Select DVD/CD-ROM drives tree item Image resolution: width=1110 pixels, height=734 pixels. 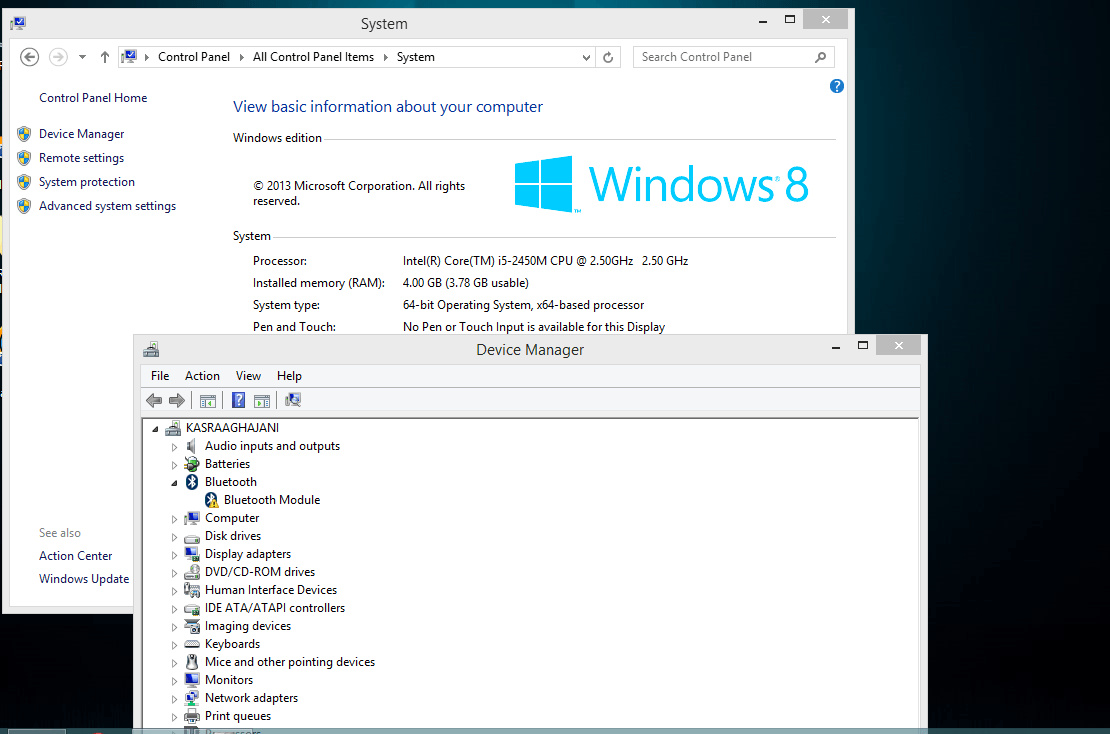260,572
